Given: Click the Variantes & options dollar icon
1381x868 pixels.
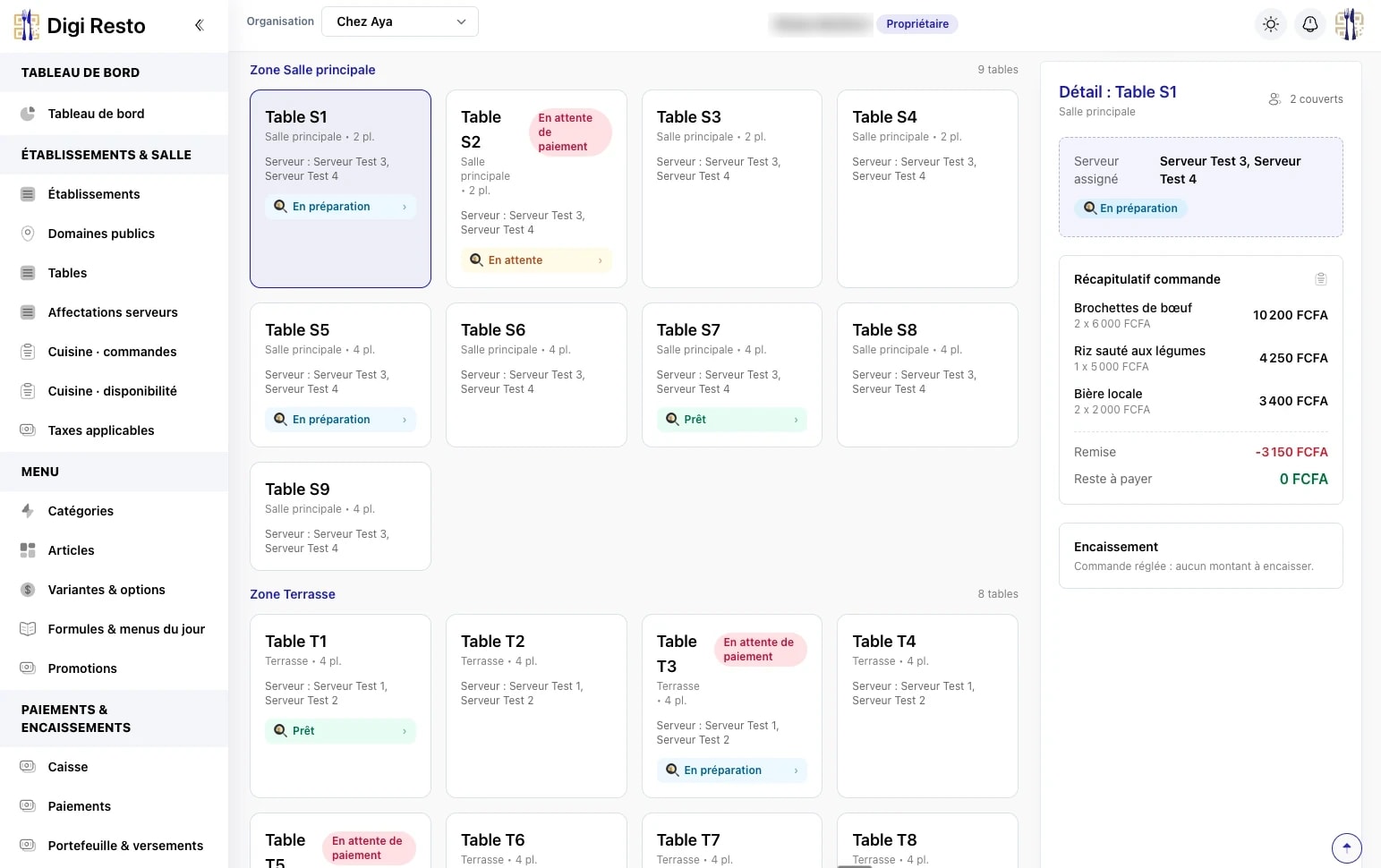Looking at the screenshot, I should (28, 590).
